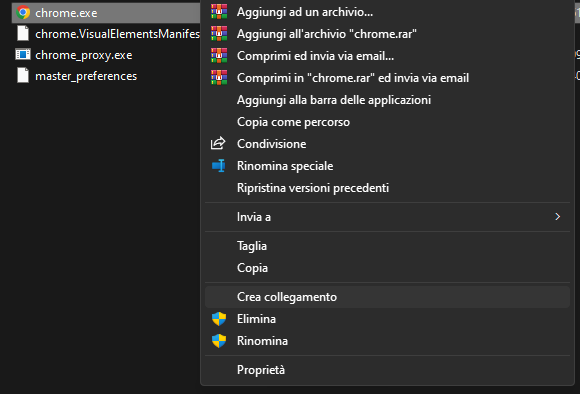Click the Chrome icon beside chrome.exe
Viewport: 580px width, 394px height.
tap(23, 13)
